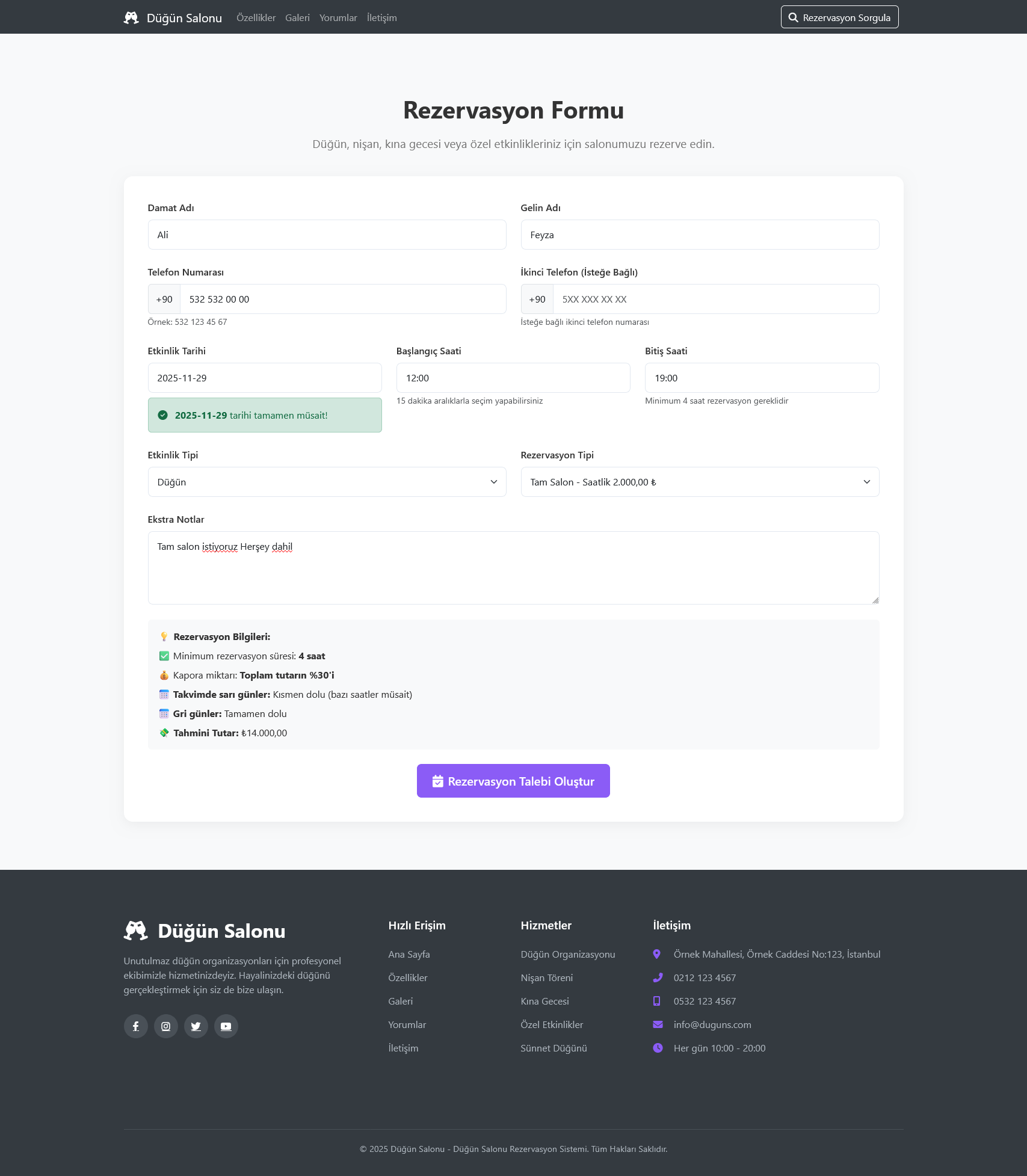This screenshot has height=1176, width=1027.
Task: Click the envelope icon beside email
Action: 658,1024
